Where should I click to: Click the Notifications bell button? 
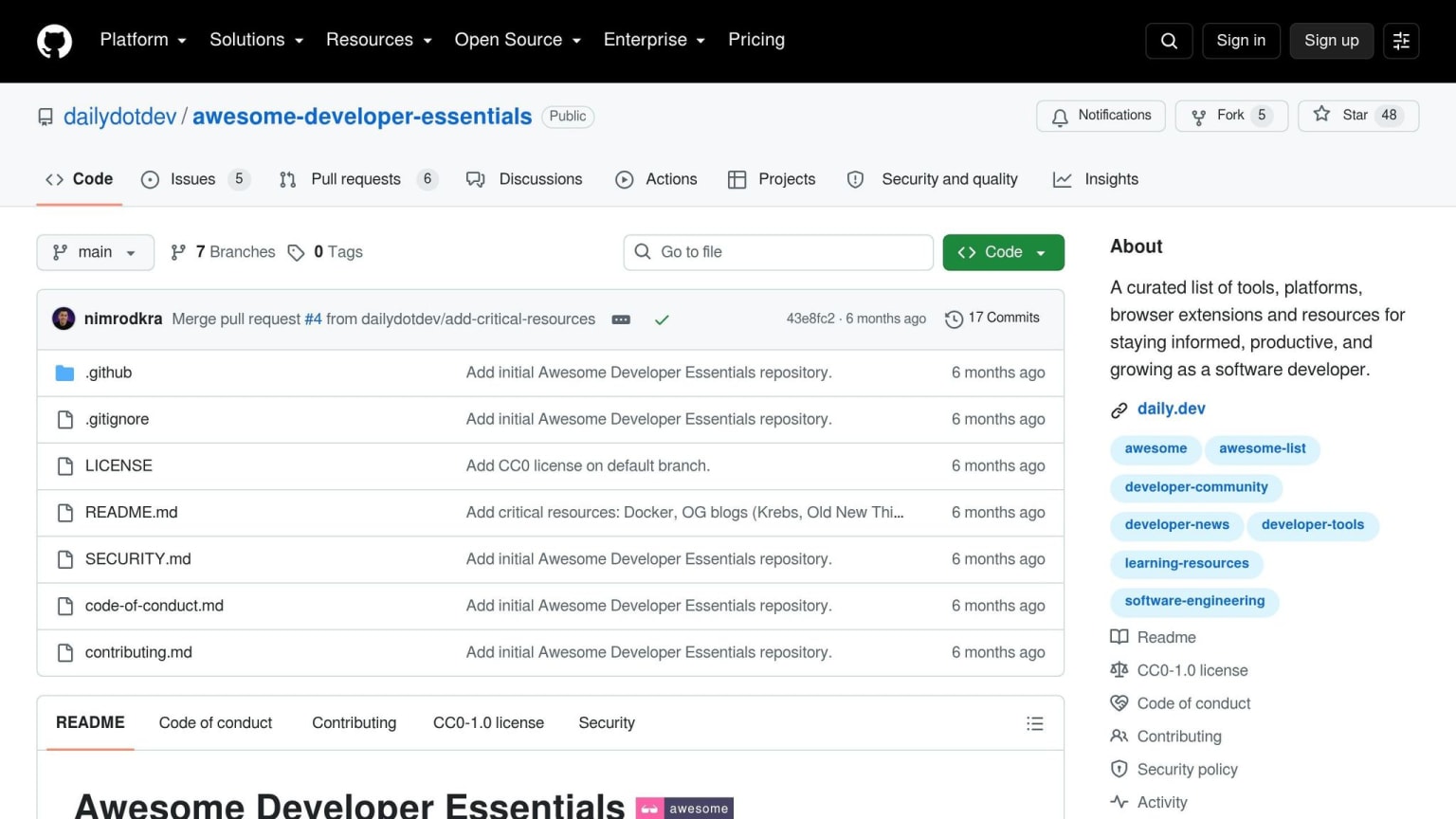[x=1101, y=116]
